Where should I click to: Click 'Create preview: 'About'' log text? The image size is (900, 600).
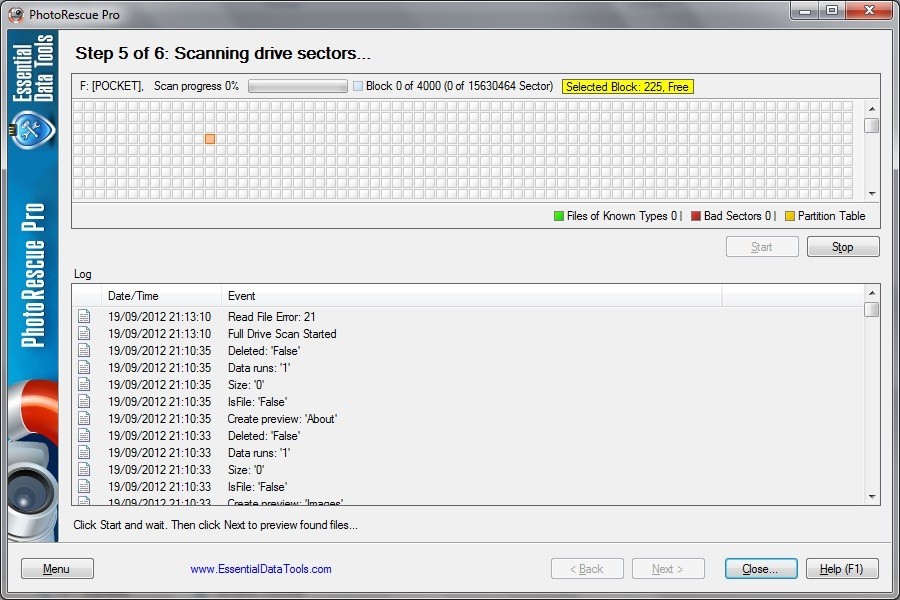(x=282, y=419)
